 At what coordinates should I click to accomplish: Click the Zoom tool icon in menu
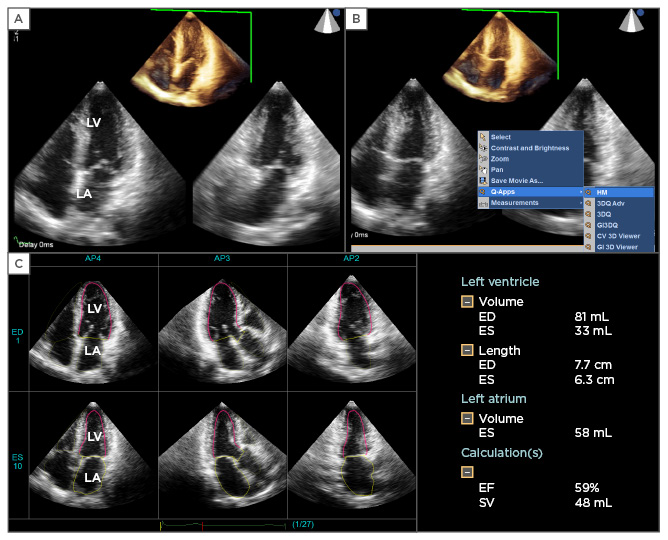click(x=483, y=159)
